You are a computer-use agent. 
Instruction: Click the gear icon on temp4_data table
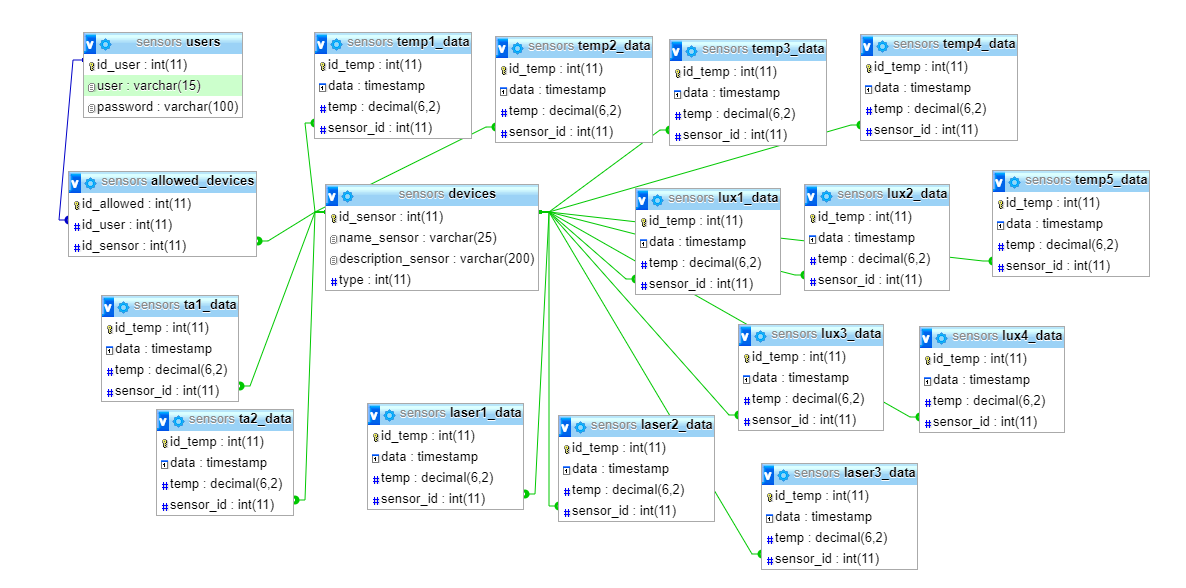pyautogui.click(x=882, y=46)
